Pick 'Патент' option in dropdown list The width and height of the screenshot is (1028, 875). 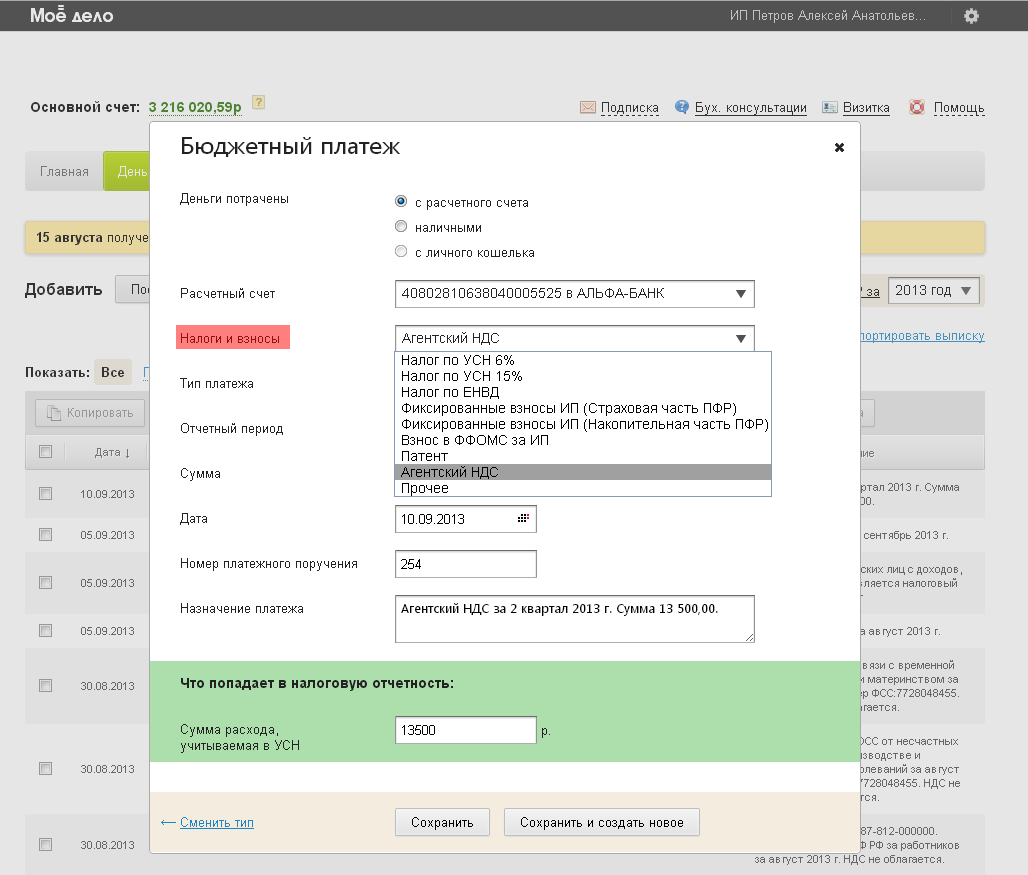tap(424, 456)
